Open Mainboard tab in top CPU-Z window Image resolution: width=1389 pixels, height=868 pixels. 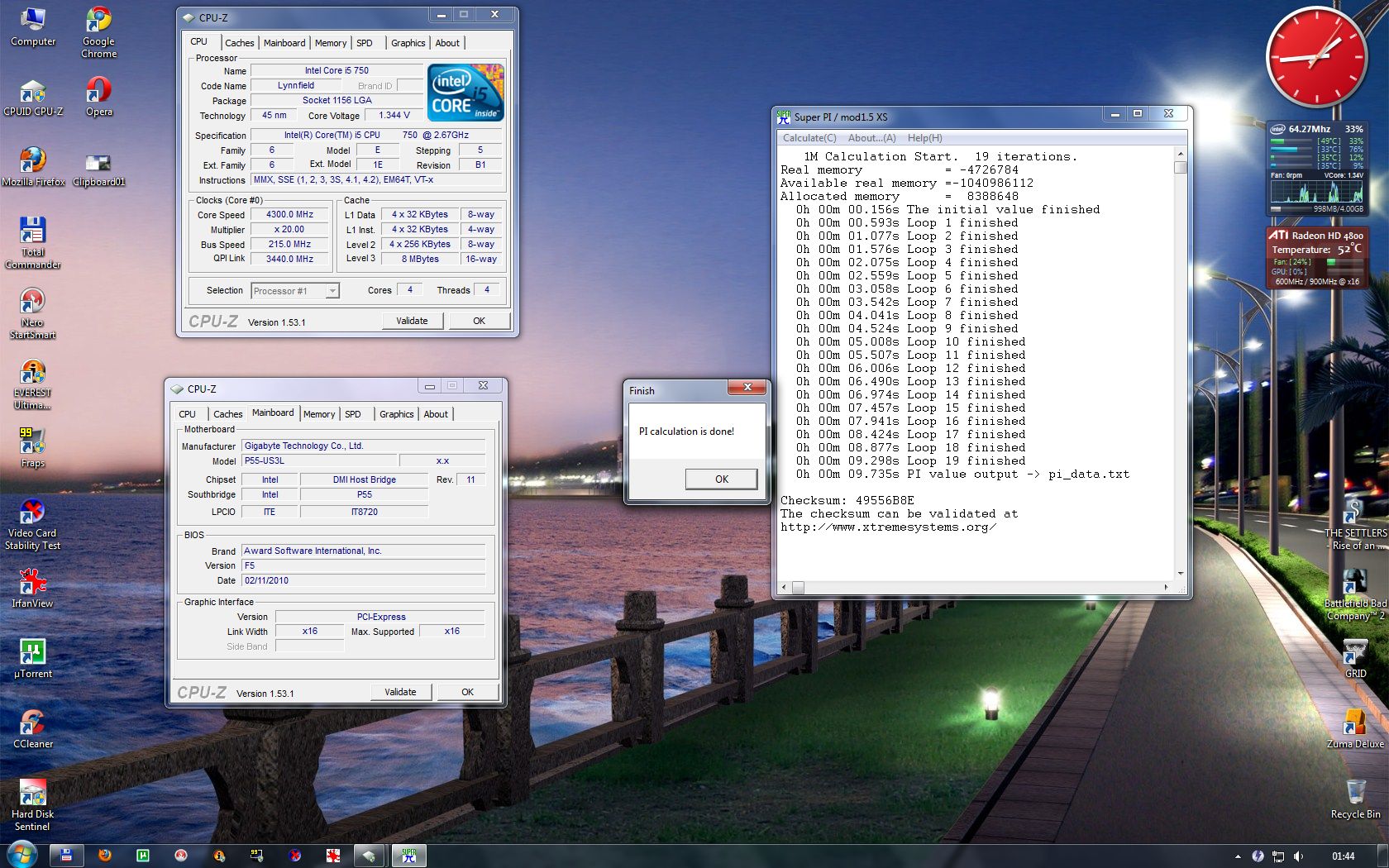point(284,43)
